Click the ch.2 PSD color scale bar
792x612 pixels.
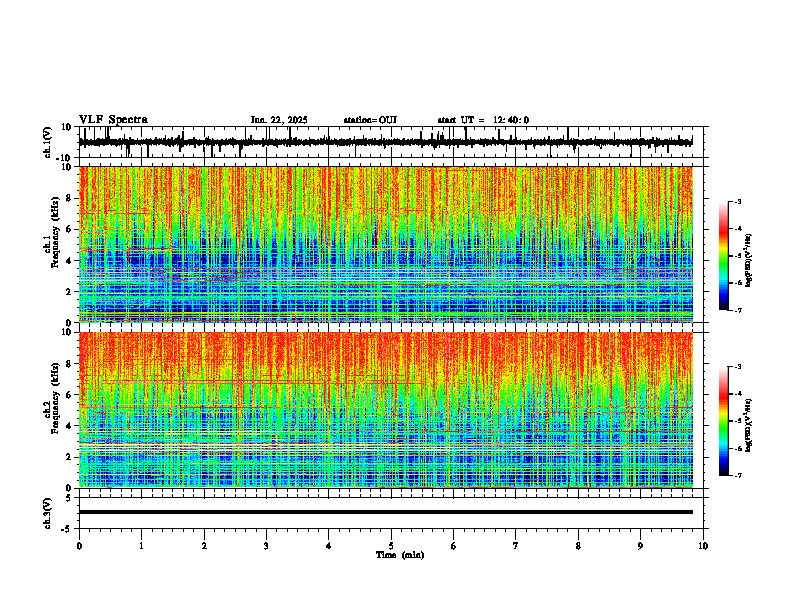coord(724,421)
